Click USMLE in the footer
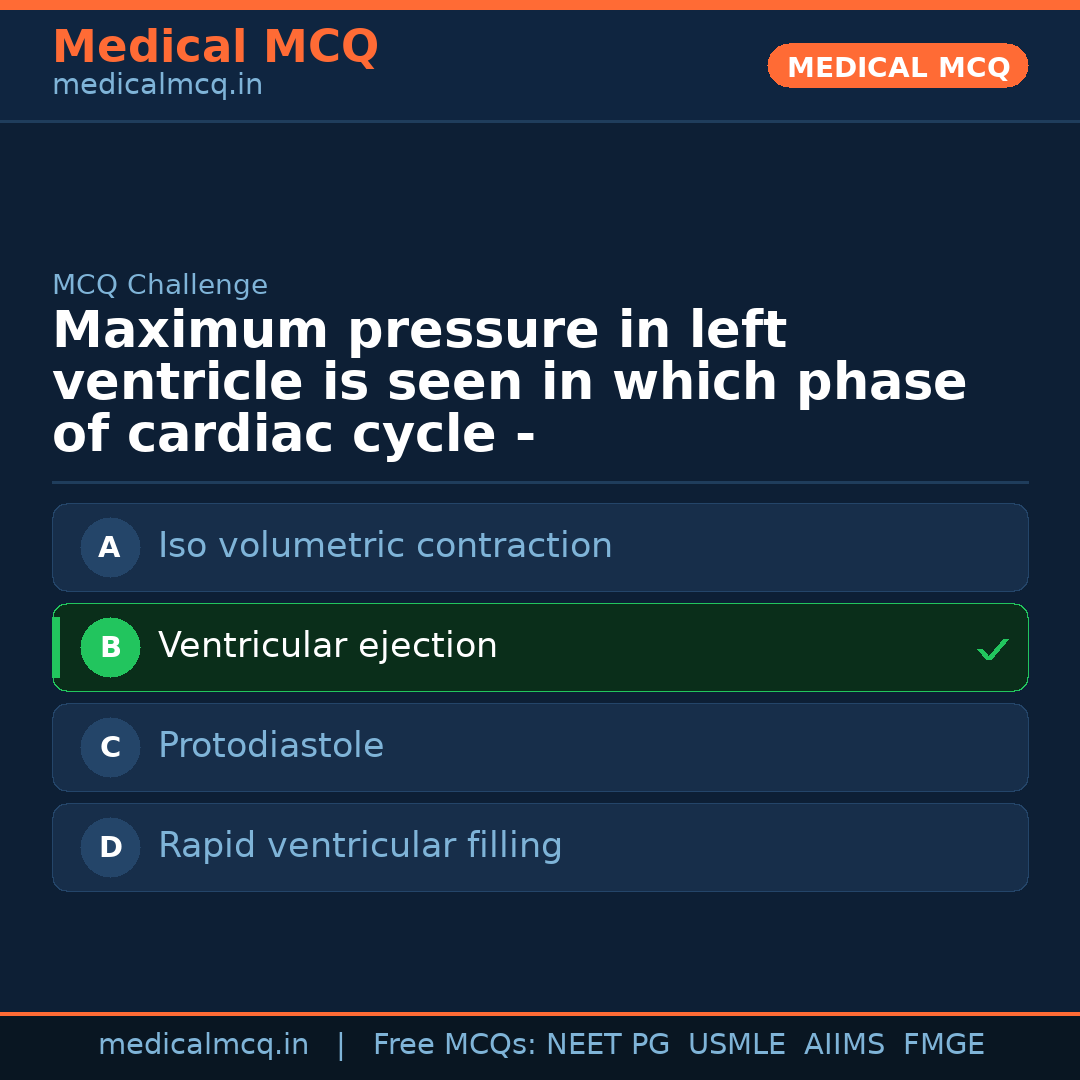The image size is (1080, 1080). tap(736, 1045)
